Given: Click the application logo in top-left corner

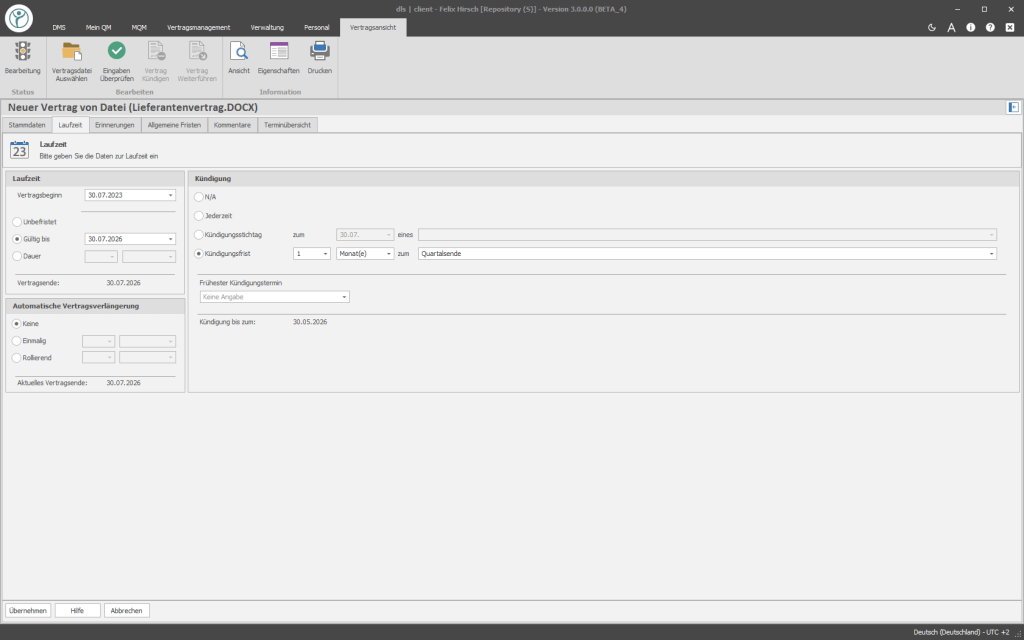Looking at the screenshot, I should 19,18.
